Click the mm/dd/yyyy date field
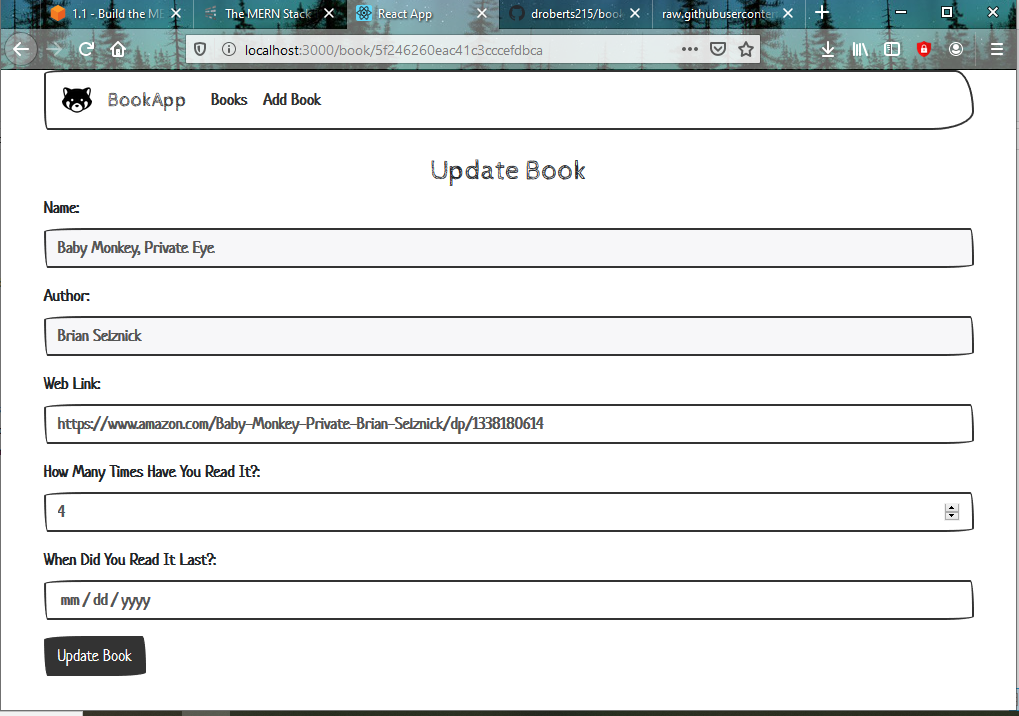1019x716 pixels. (509, 600)
